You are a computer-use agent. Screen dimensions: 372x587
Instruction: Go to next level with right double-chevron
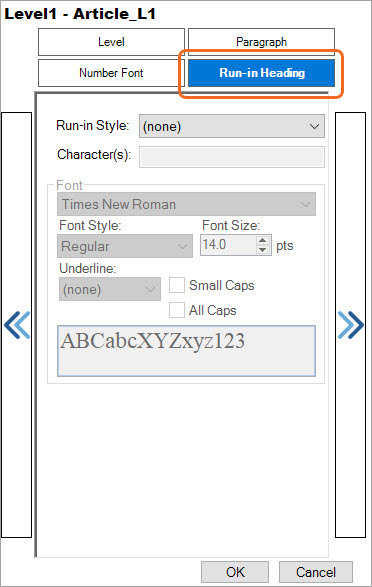(350, 325)
